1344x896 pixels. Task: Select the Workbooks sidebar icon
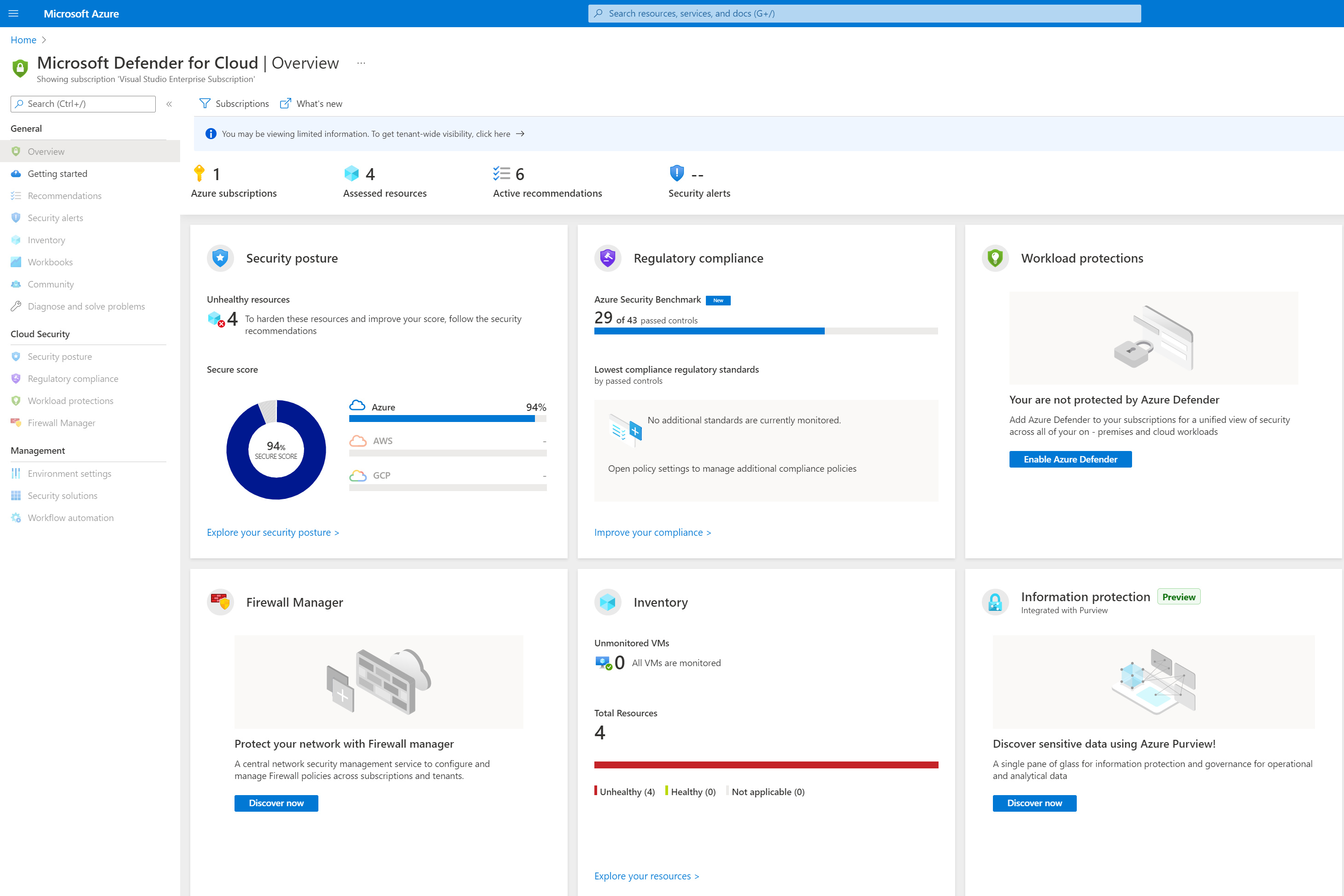point(16,262)
